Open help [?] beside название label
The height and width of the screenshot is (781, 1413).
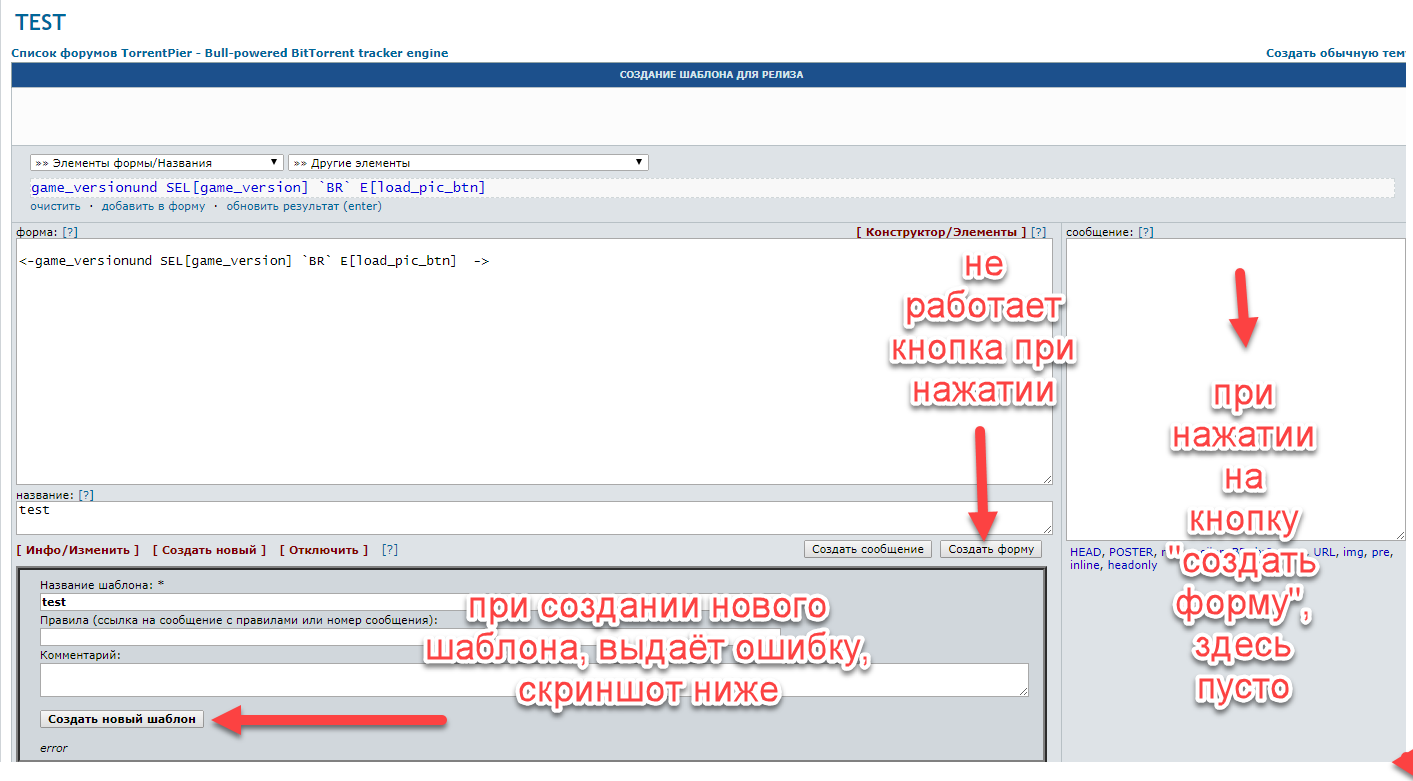coord(86,495)
